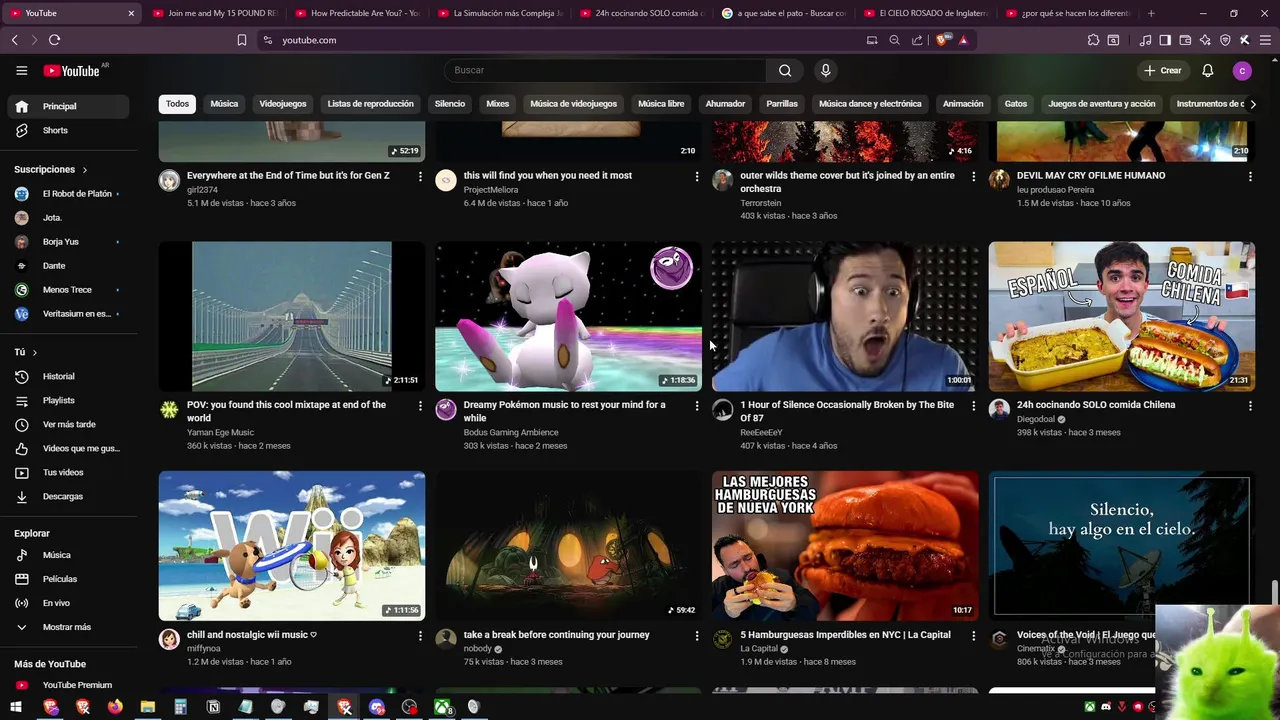
Task: Open the Diegodoal channel link
Action: pyautogui.click(x=1036, y=420)
